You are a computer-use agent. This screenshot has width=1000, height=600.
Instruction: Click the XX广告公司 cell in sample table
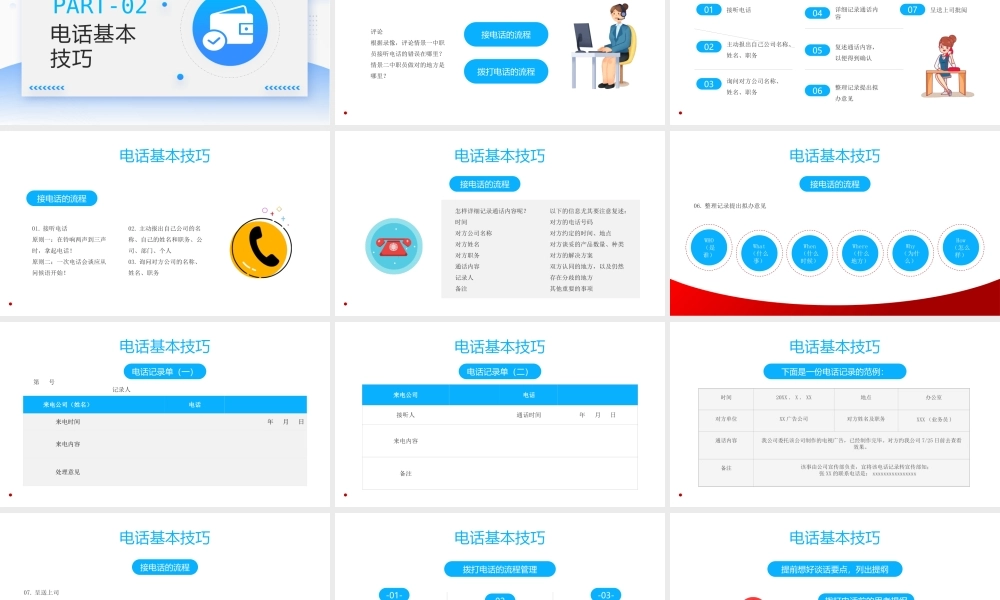point(793,419)
